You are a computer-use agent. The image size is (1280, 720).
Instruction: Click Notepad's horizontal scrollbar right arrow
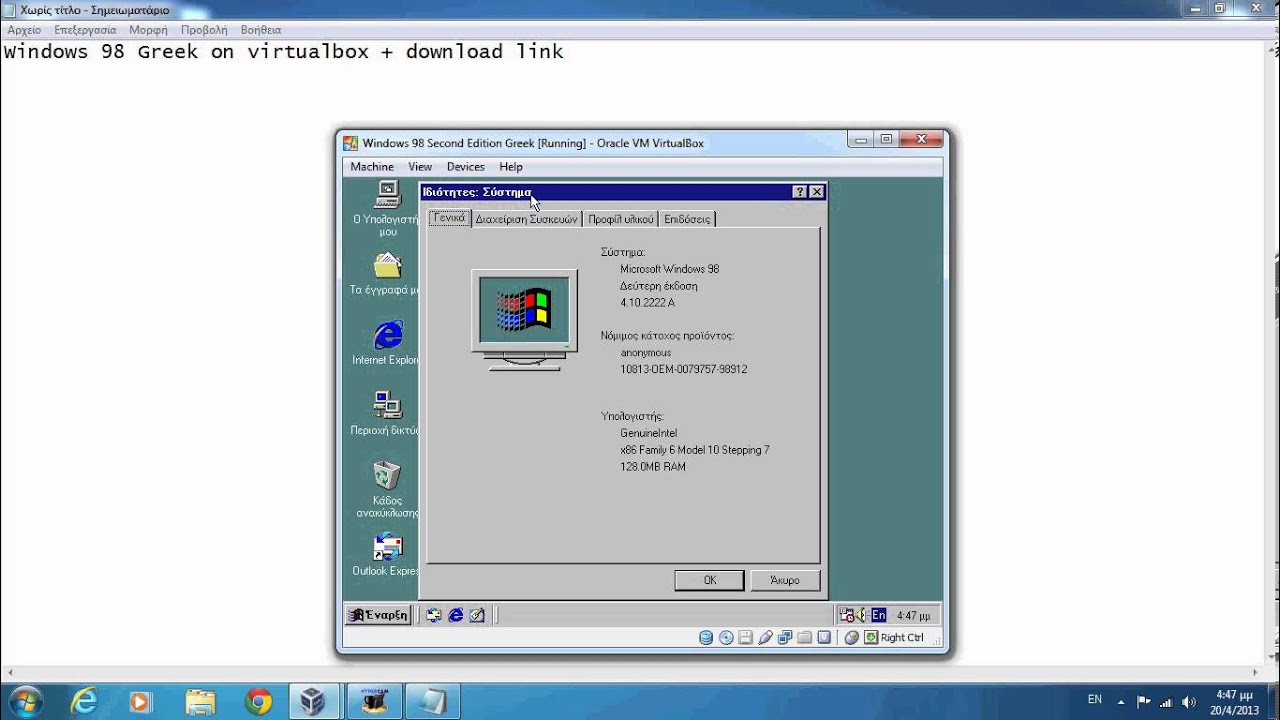pyautogui.click(x=1256, y=673)
